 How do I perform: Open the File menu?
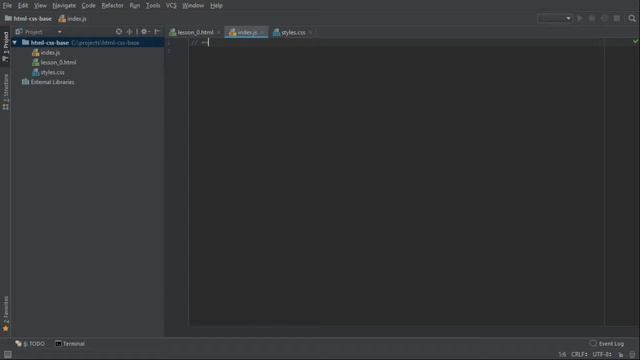point(7,6)
